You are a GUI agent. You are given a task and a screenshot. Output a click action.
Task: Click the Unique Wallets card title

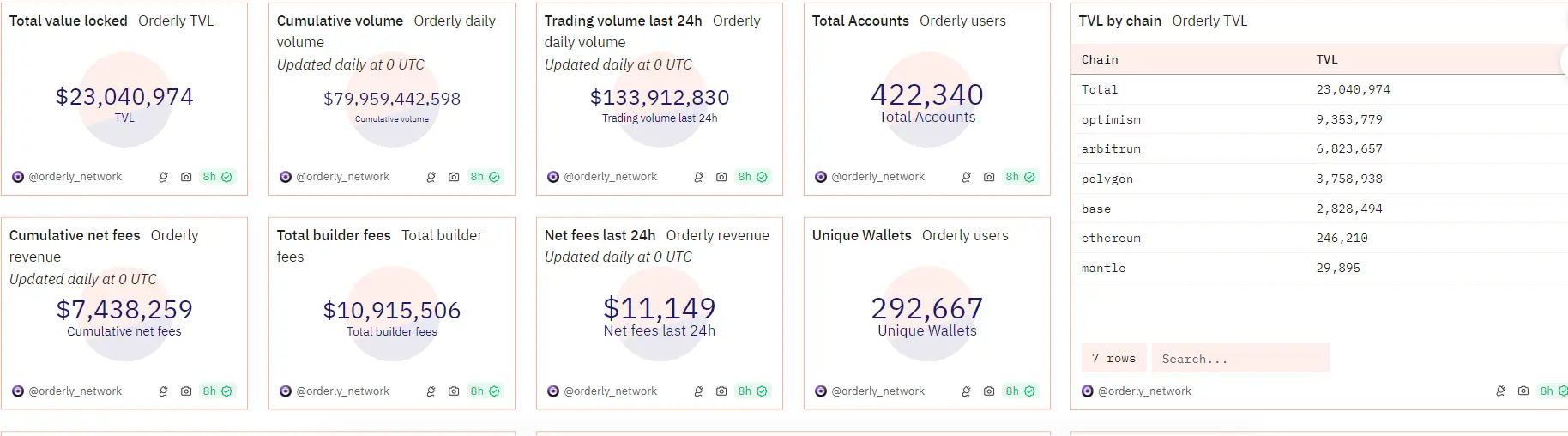861,235
